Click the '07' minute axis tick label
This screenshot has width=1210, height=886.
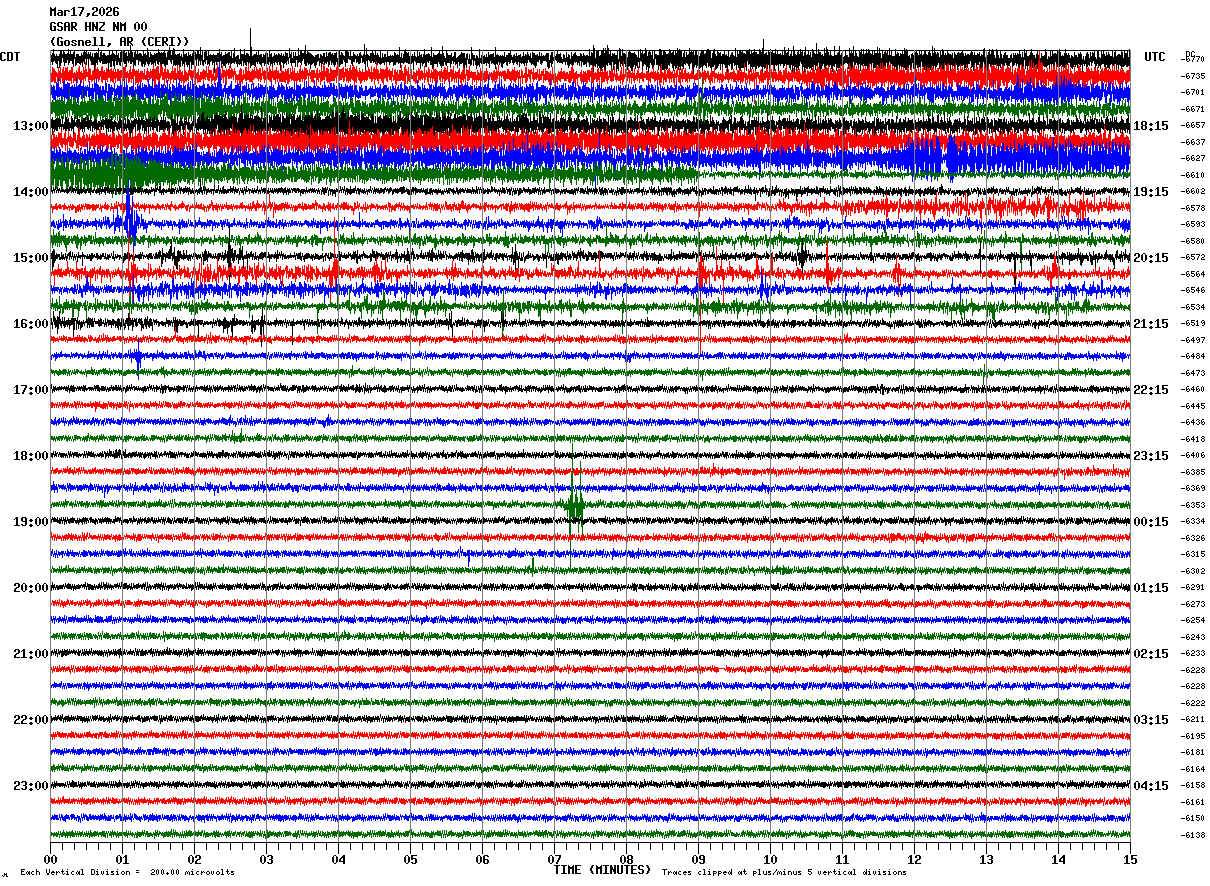[554, 859]
